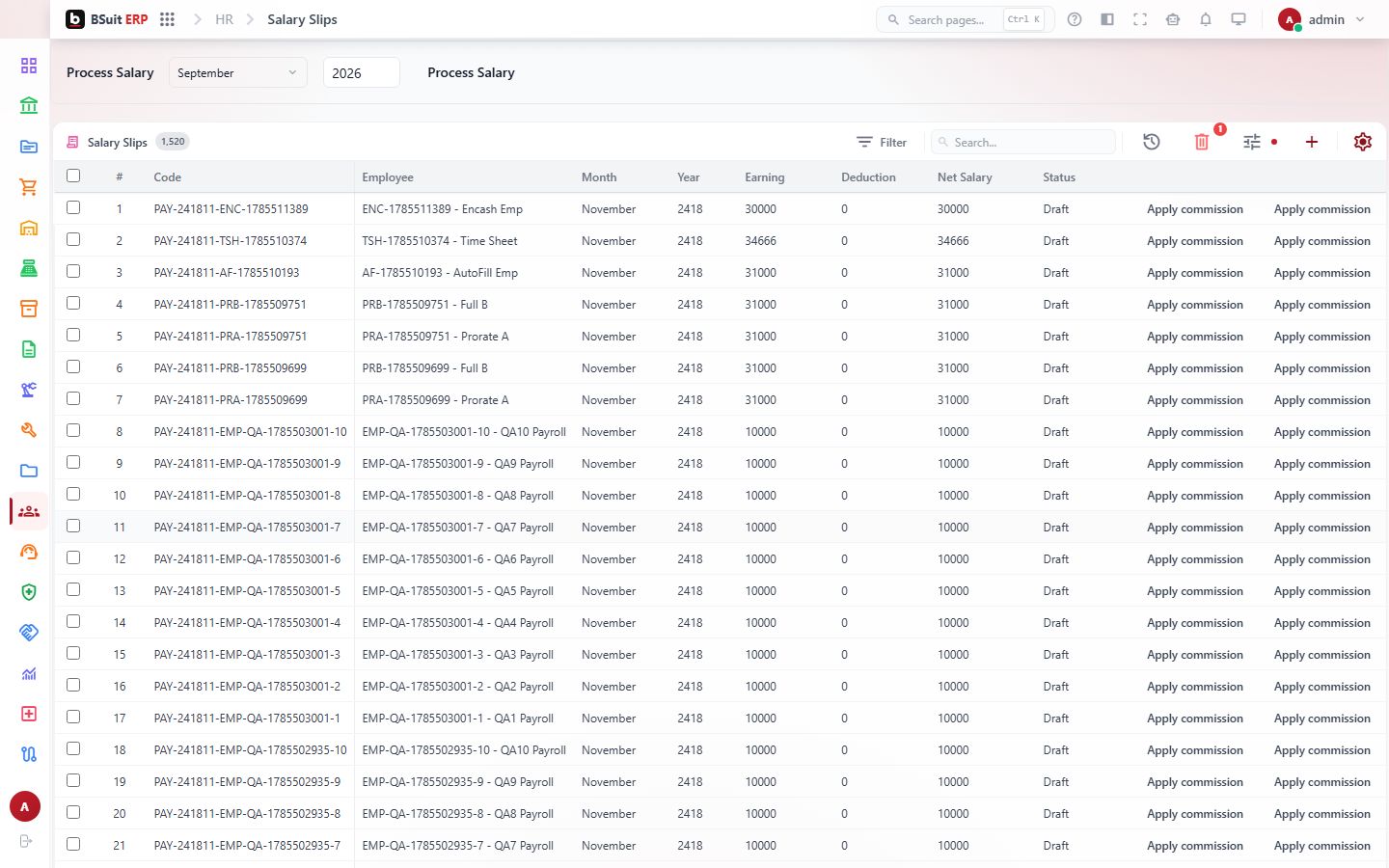Go to HR breadcrumb item
This screenshot has height=868, width=1389.
[x=224, y=19]
